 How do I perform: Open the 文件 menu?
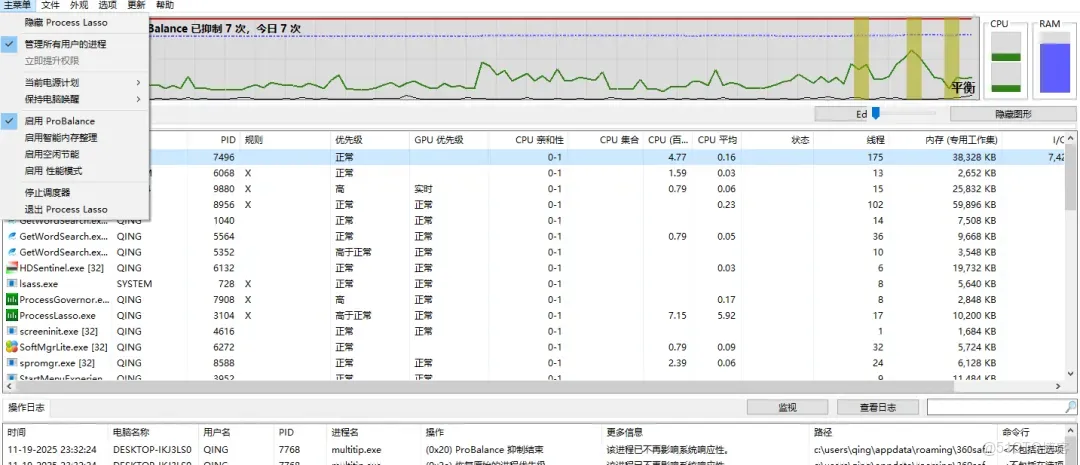(x=51, y=5)
